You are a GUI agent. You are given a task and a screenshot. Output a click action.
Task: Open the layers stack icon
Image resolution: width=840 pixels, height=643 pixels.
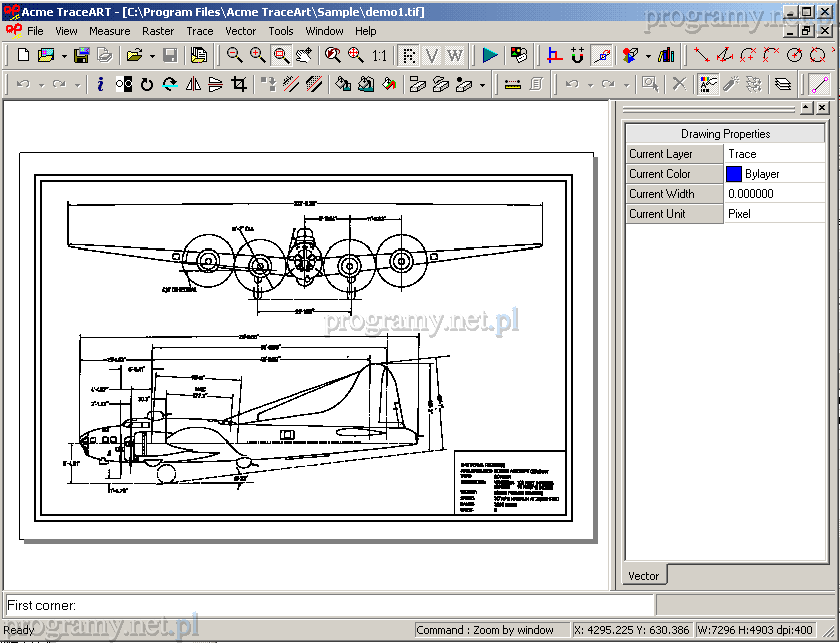coord(782,85)
